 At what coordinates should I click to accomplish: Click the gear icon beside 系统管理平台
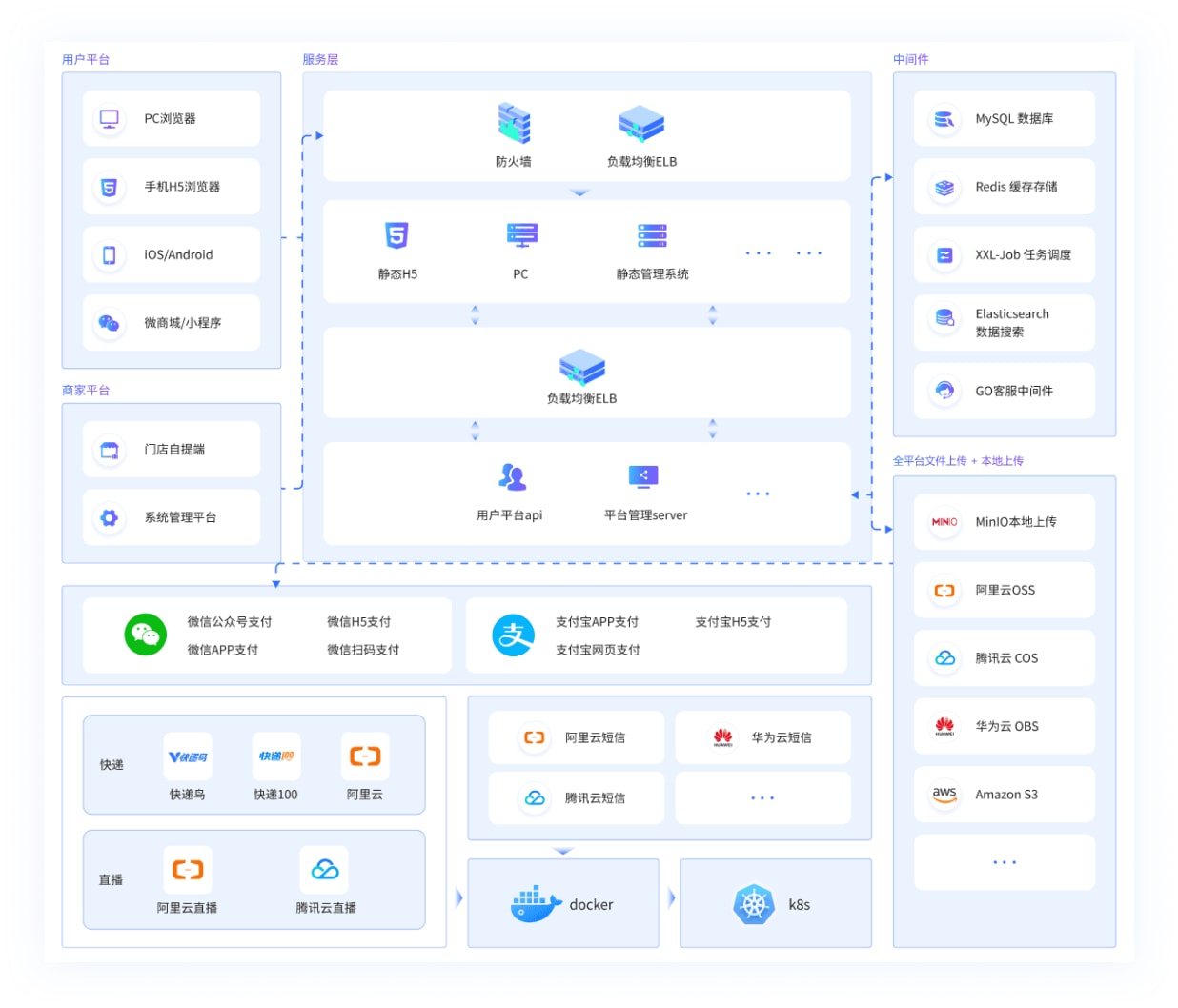coord(109,517)
